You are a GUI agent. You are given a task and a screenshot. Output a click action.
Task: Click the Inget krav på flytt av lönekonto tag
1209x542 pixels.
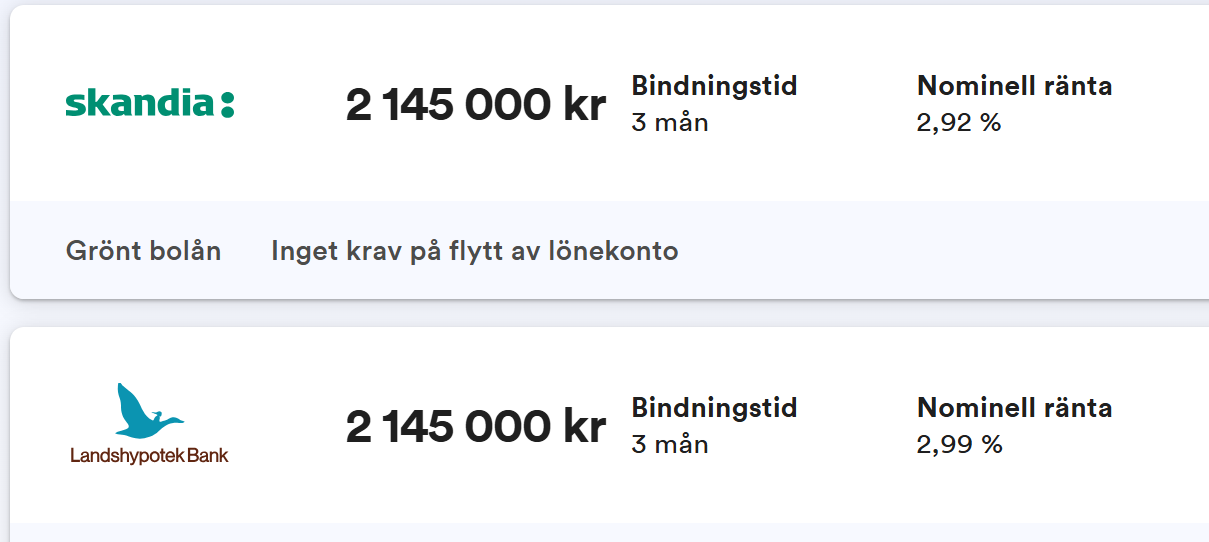[474, 251]
